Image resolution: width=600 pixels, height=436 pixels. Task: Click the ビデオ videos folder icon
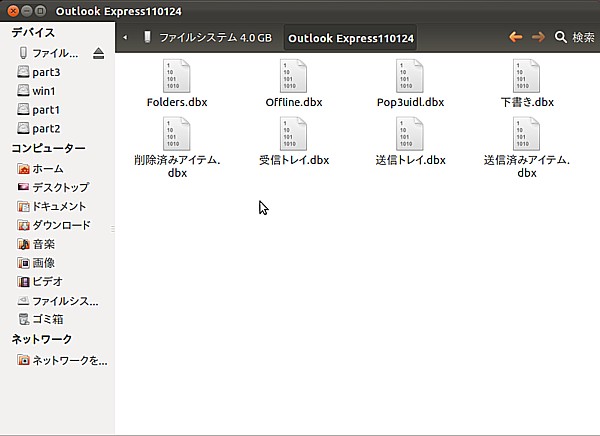pos(23,282)
